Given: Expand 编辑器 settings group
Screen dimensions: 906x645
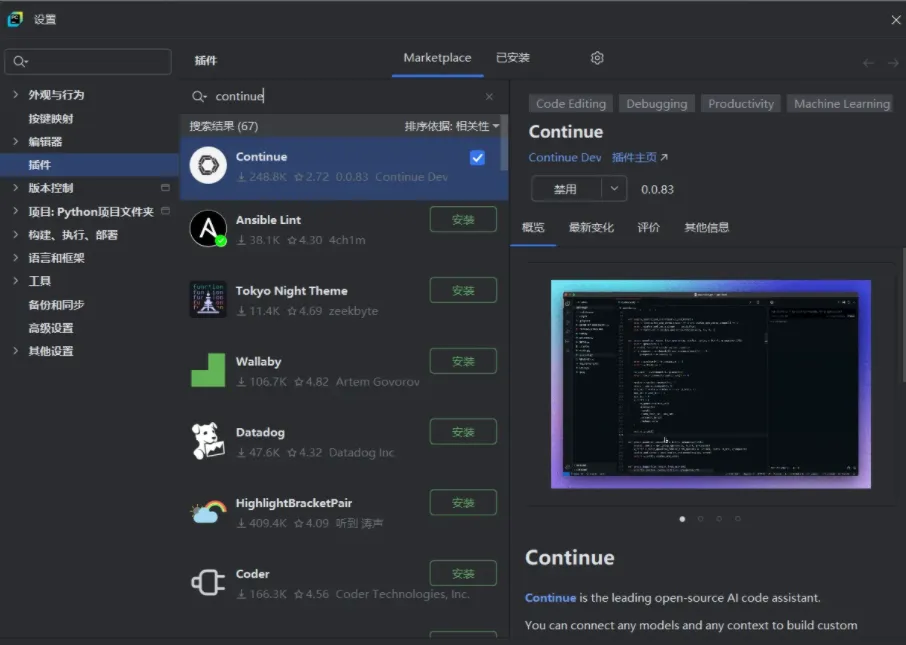Looking at the screenshot, I should tap(16, 141).
